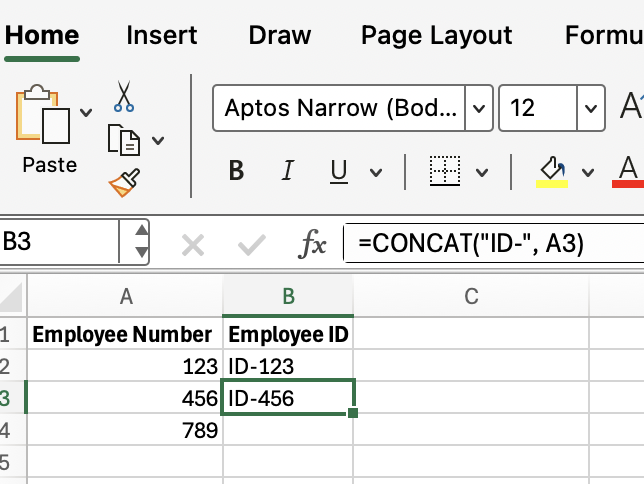The width and height of the screenshot is (644, 484).
Task: Open the Formulas tab
Action: tap(604, 35)
